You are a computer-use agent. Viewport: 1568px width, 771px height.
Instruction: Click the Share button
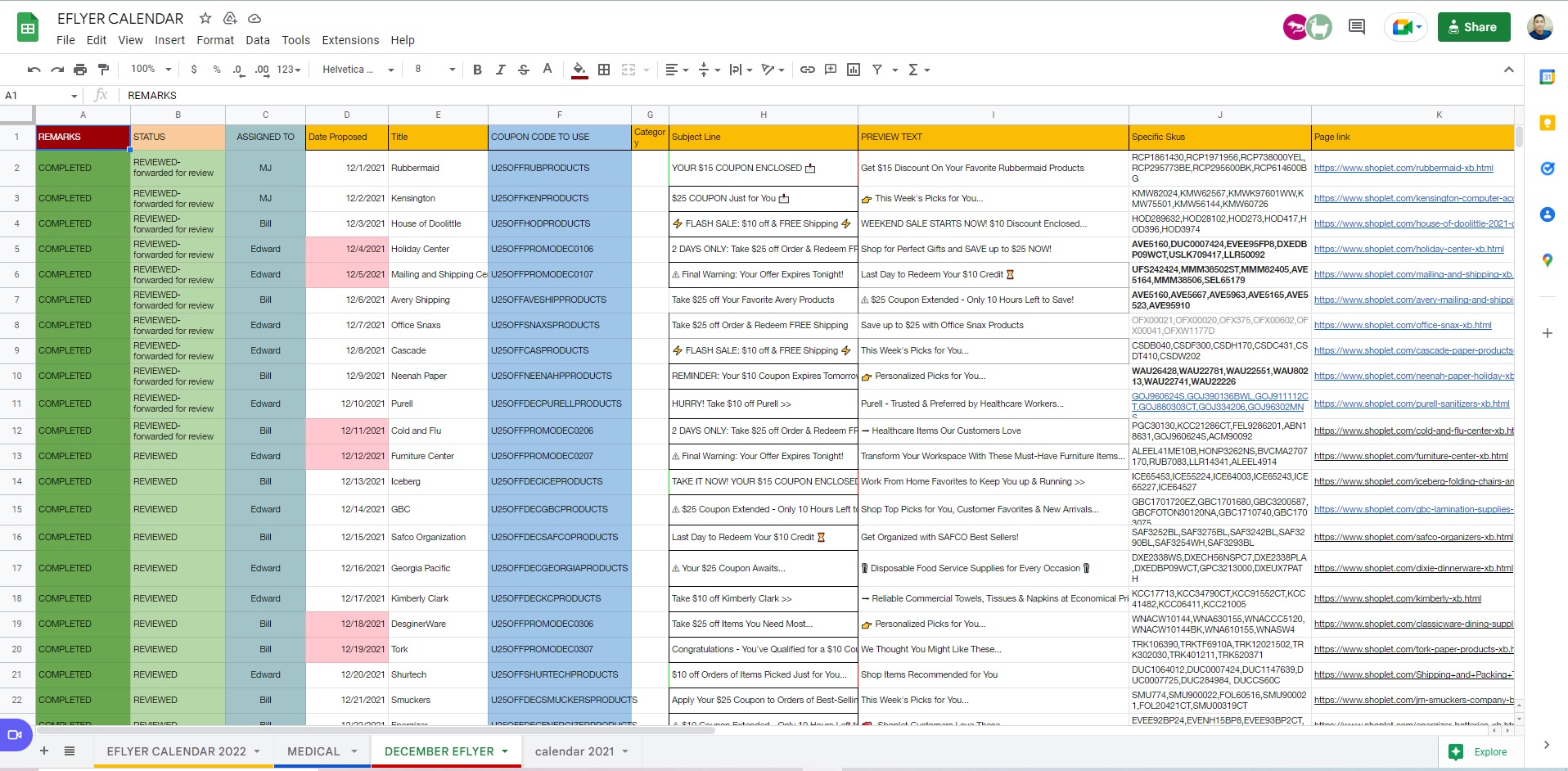pos(1474,27)
